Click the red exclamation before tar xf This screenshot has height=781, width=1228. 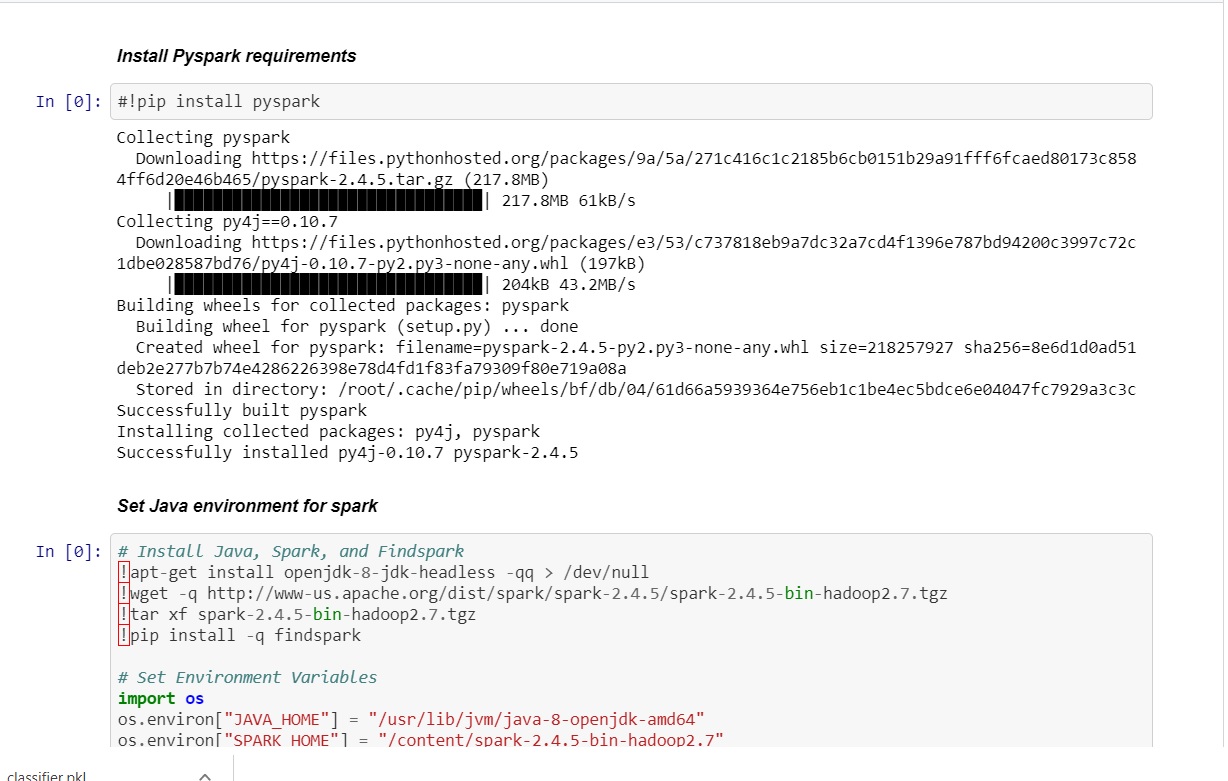point(123,615)
